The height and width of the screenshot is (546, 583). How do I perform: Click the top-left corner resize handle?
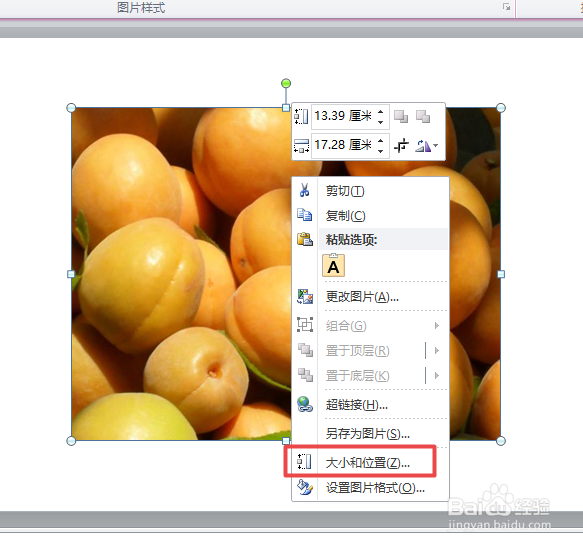pyautogui.click(x=71, y=108)
